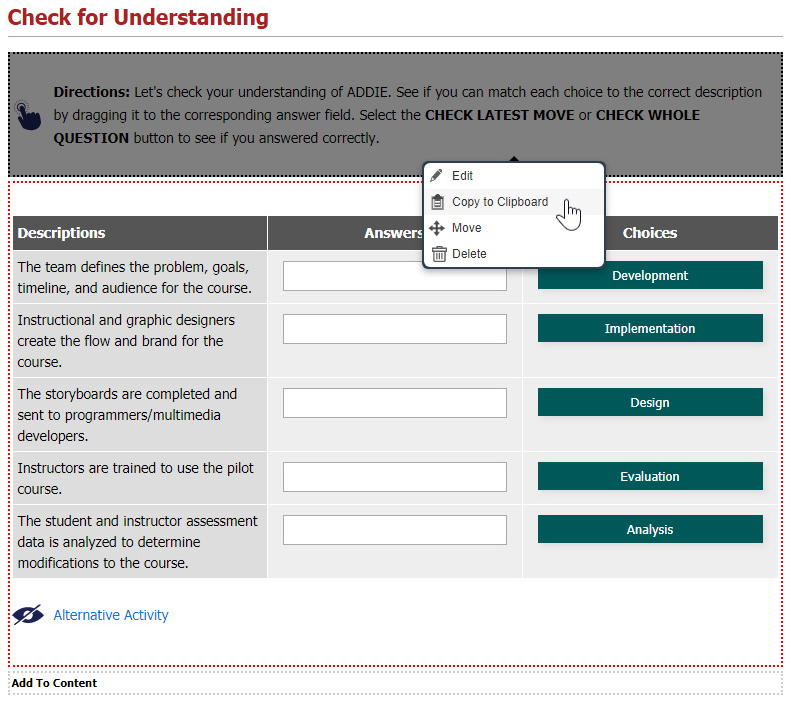
Task: Click 'The storyboards are completed' description
Action: click(x=127, y=415)
